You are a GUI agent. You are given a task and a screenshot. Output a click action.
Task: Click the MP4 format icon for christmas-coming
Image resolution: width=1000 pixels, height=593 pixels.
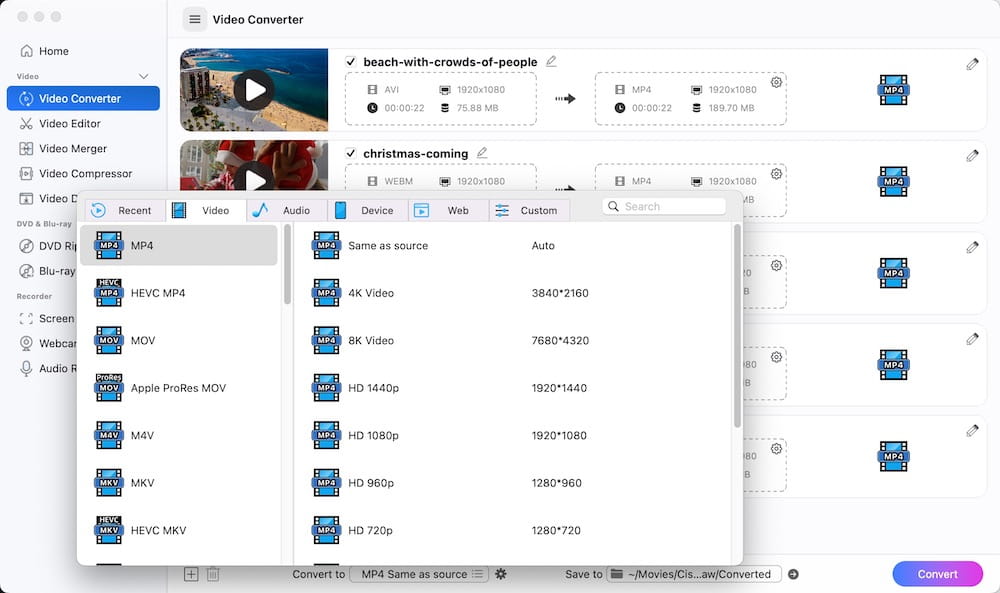893,182
